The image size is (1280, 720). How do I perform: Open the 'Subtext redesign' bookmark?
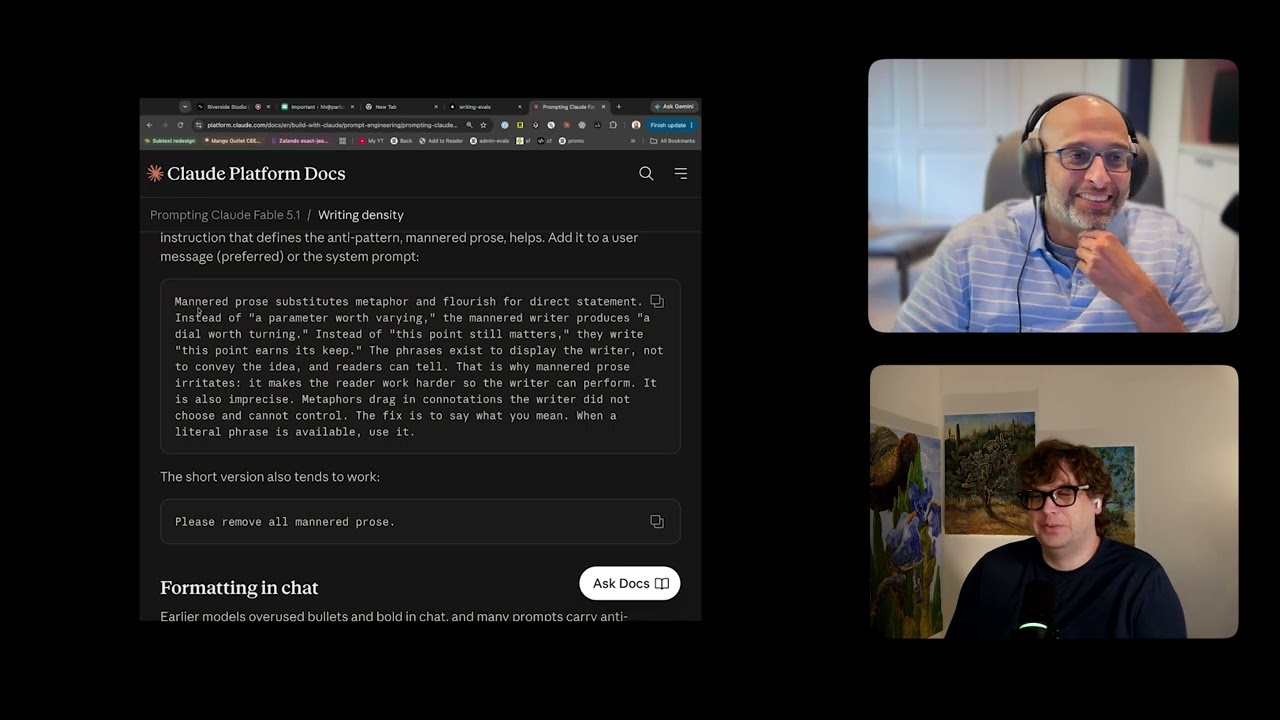coord(169,141)
